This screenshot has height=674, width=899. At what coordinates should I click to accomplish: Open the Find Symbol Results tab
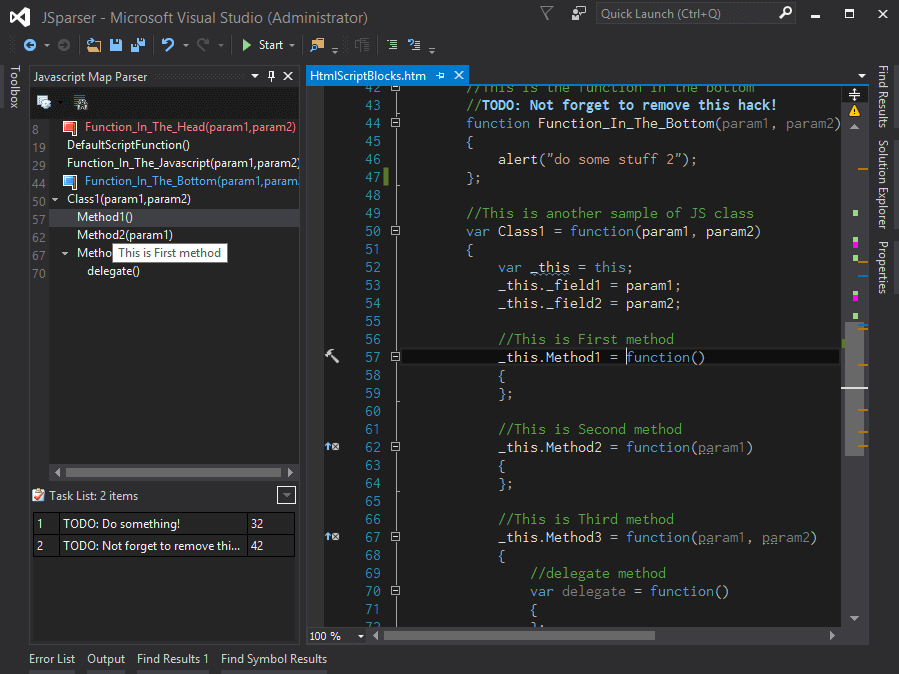point(274,659)
